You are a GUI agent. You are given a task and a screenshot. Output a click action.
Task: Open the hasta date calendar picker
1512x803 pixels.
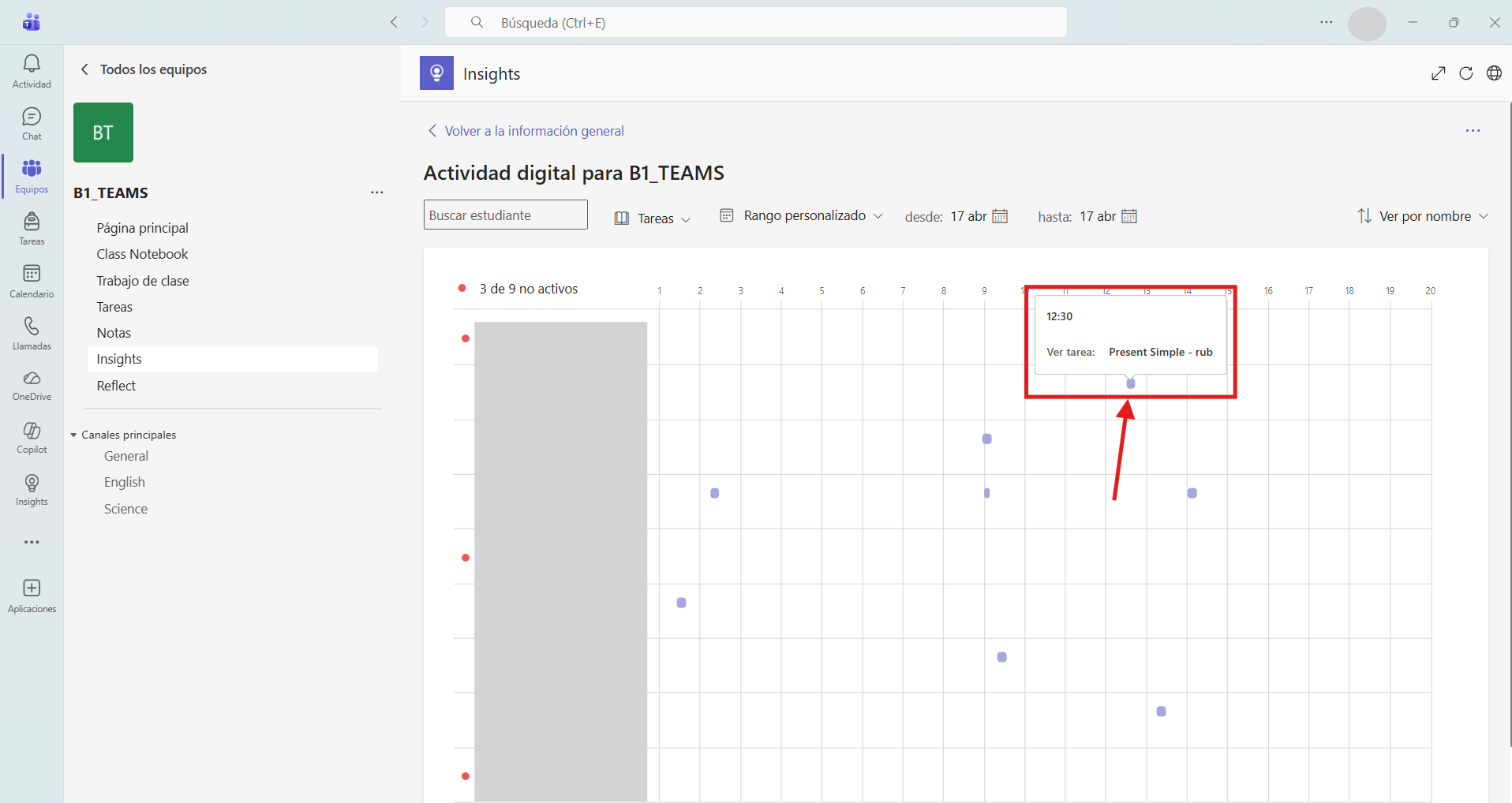tap(1129, 216)
